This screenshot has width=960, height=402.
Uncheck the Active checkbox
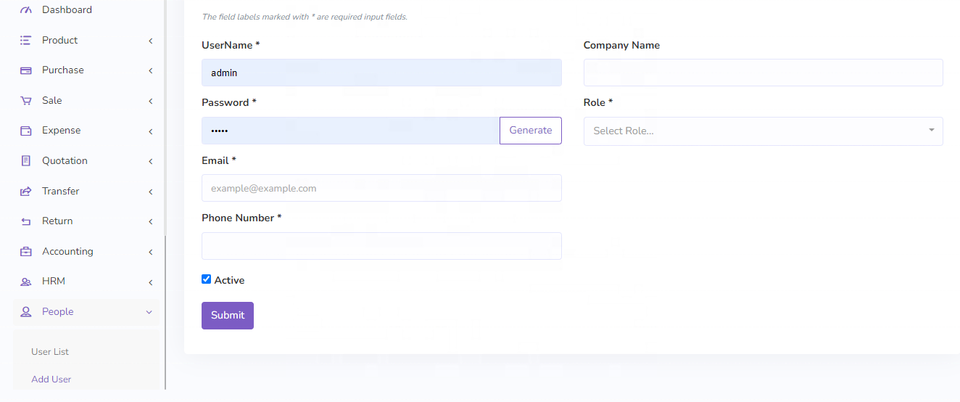coord(206,280)
